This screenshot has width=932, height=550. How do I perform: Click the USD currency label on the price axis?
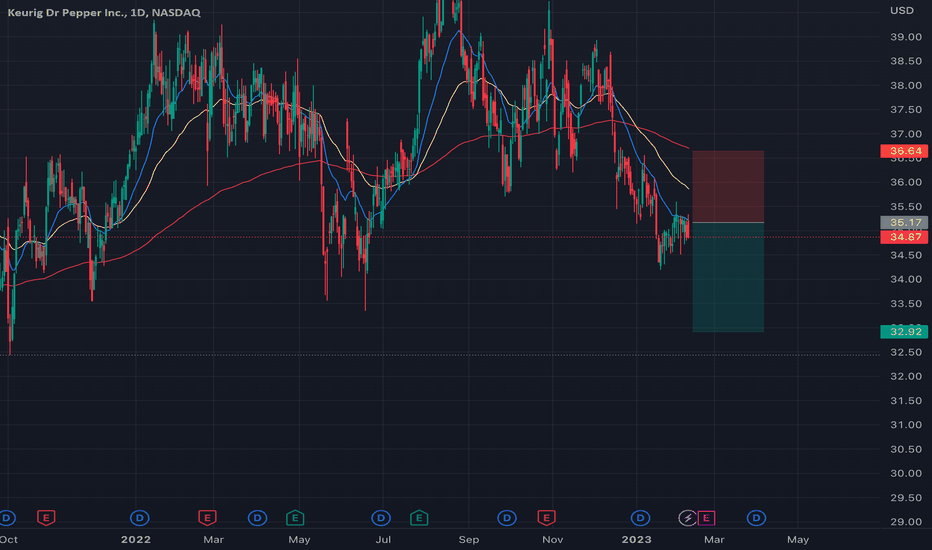pyautogui.click(x=902, y=11)
